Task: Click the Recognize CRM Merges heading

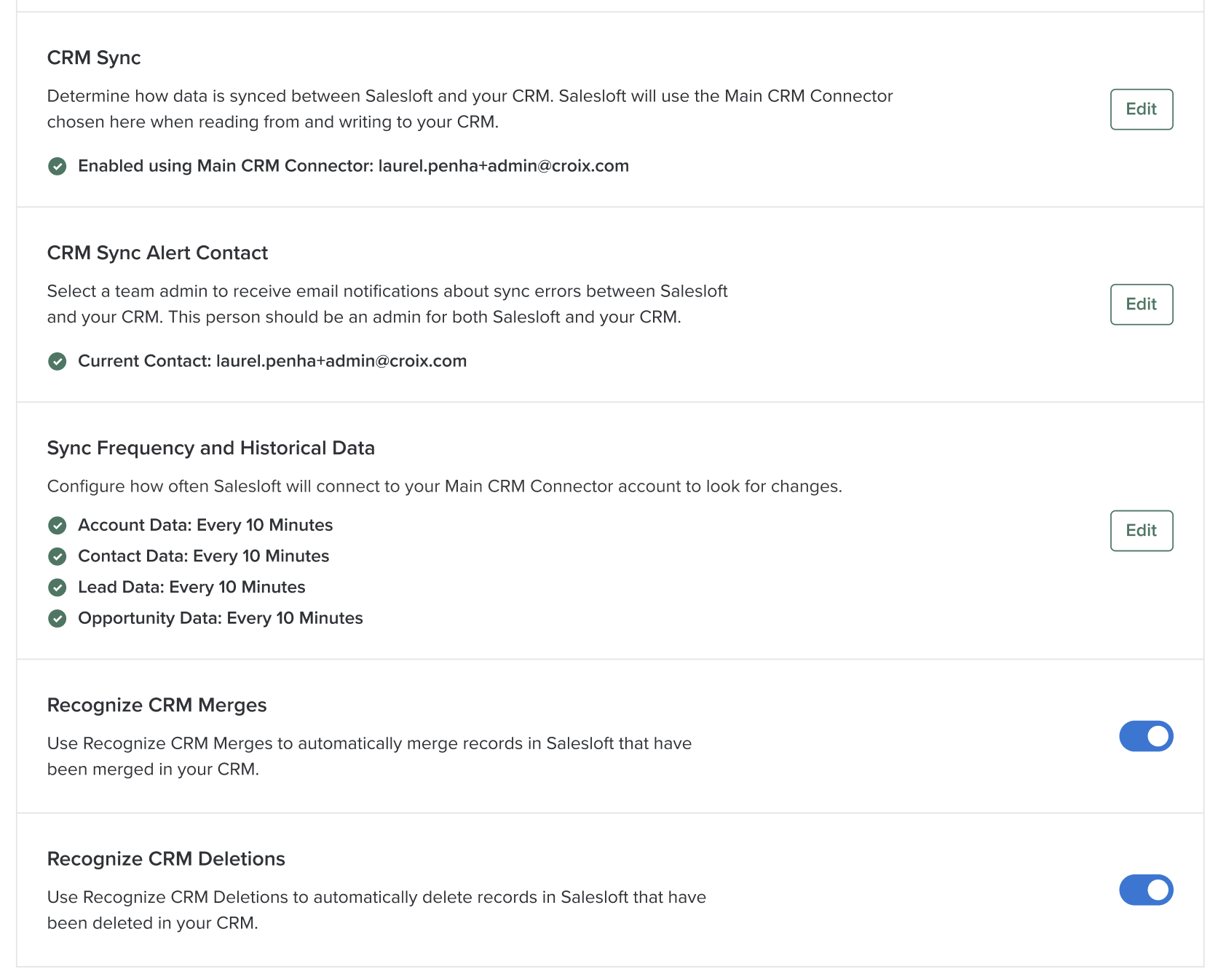Action: coord(157,705)
